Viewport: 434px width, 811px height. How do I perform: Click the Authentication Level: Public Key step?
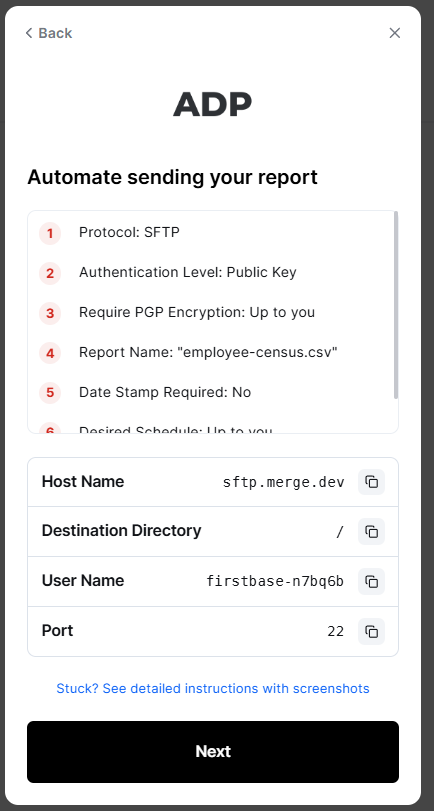click(x=187, y=273)
